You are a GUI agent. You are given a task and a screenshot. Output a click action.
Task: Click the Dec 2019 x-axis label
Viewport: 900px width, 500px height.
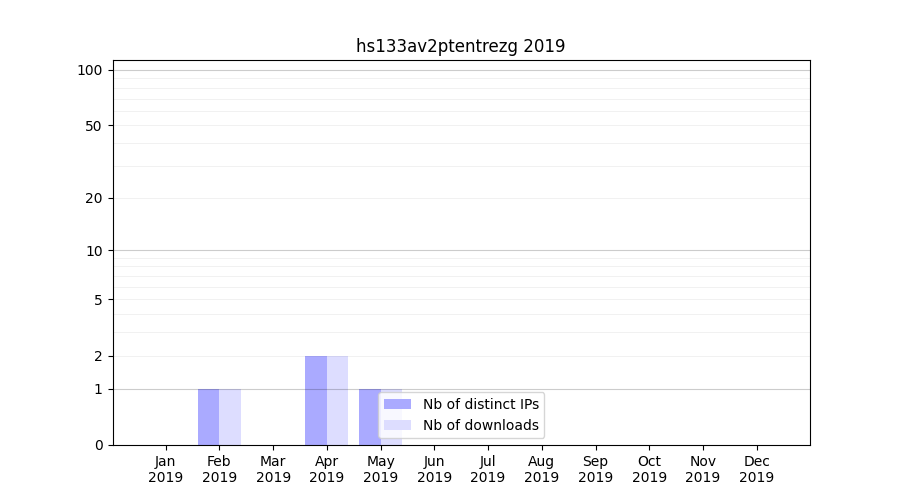coord(756,469)
